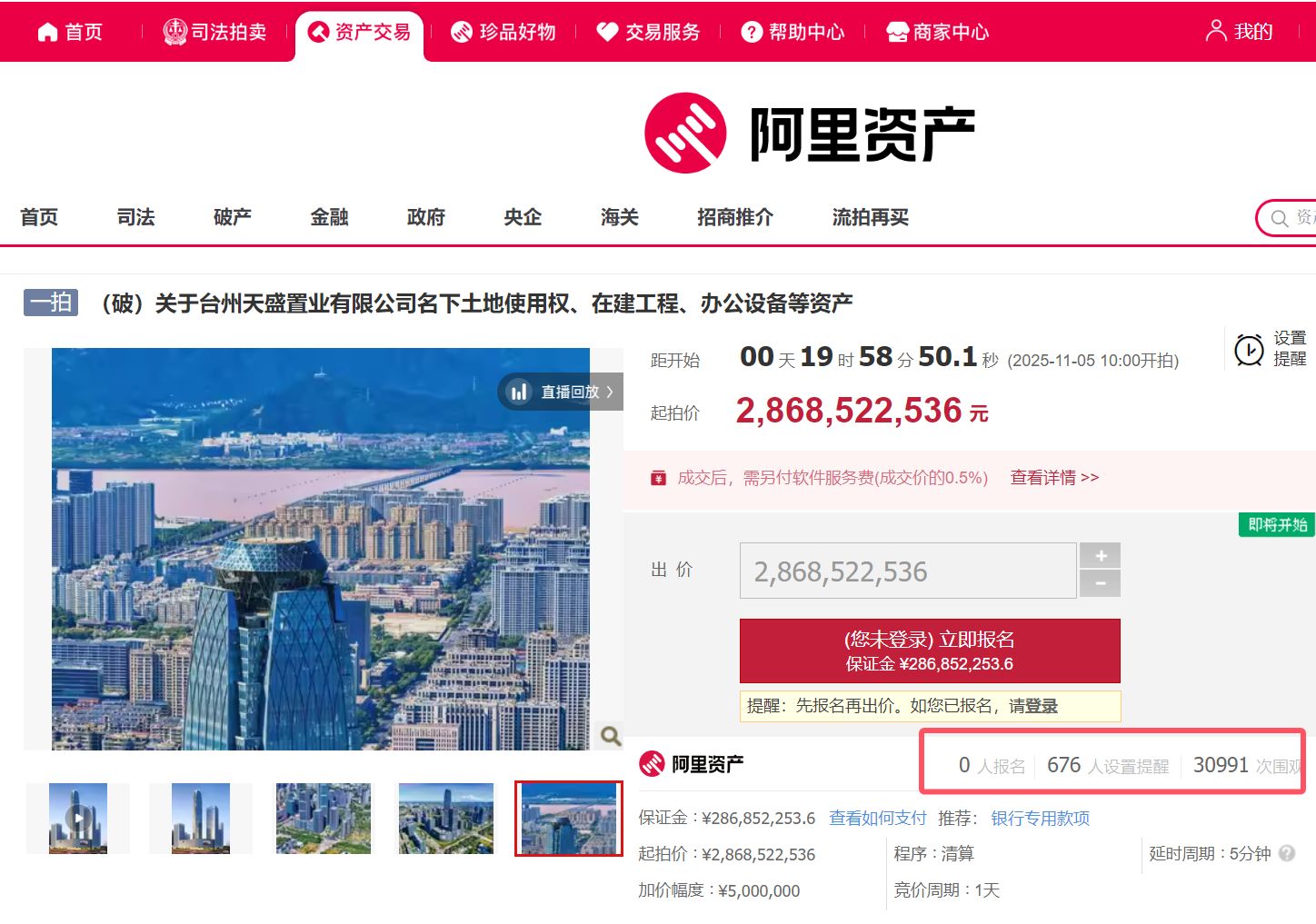This screenshot has height=924, width=1316.
Task: Go to the 流拍再买 category
Action: point(870,217)
